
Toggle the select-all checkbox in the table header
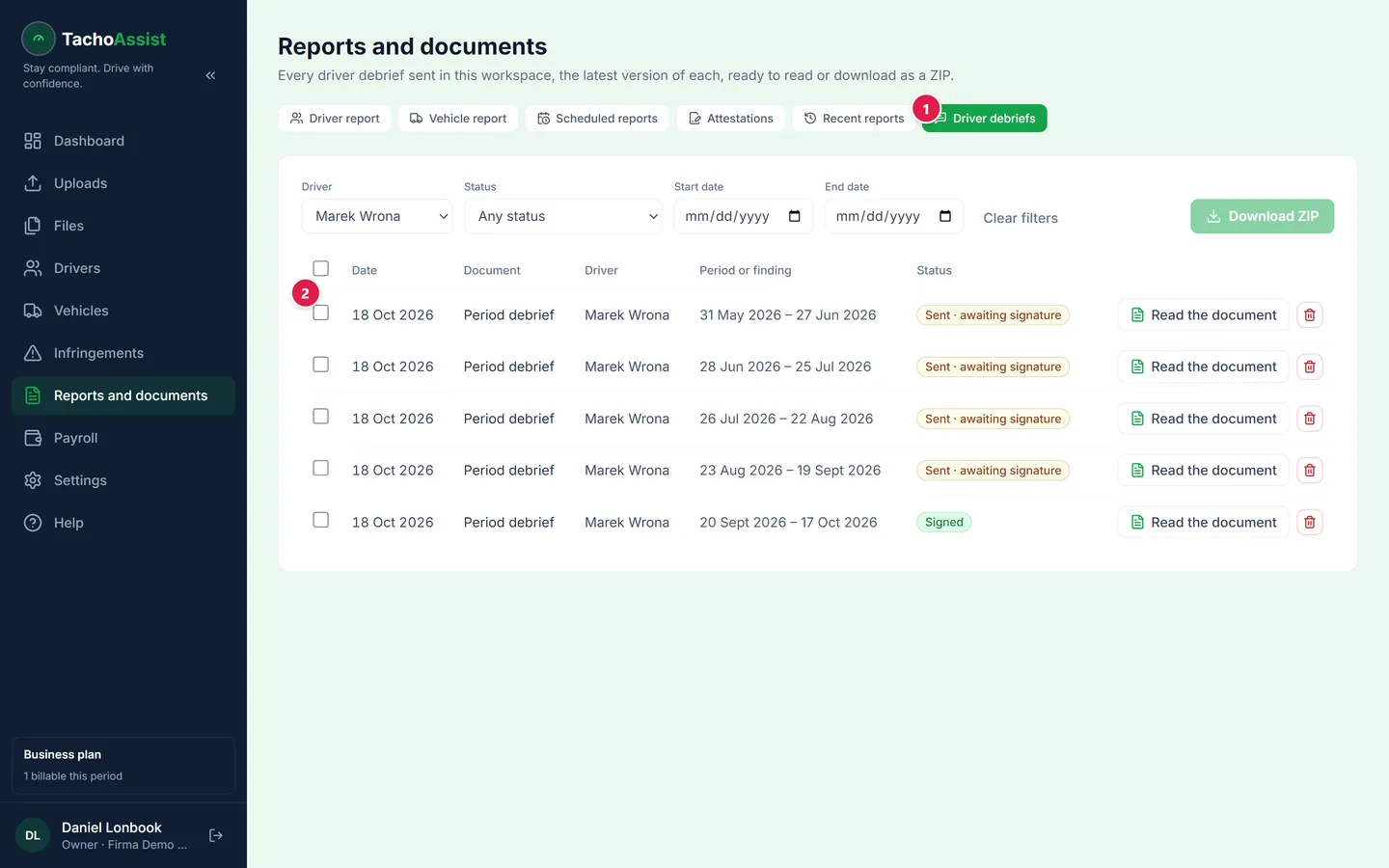click(x=321, y=268)
